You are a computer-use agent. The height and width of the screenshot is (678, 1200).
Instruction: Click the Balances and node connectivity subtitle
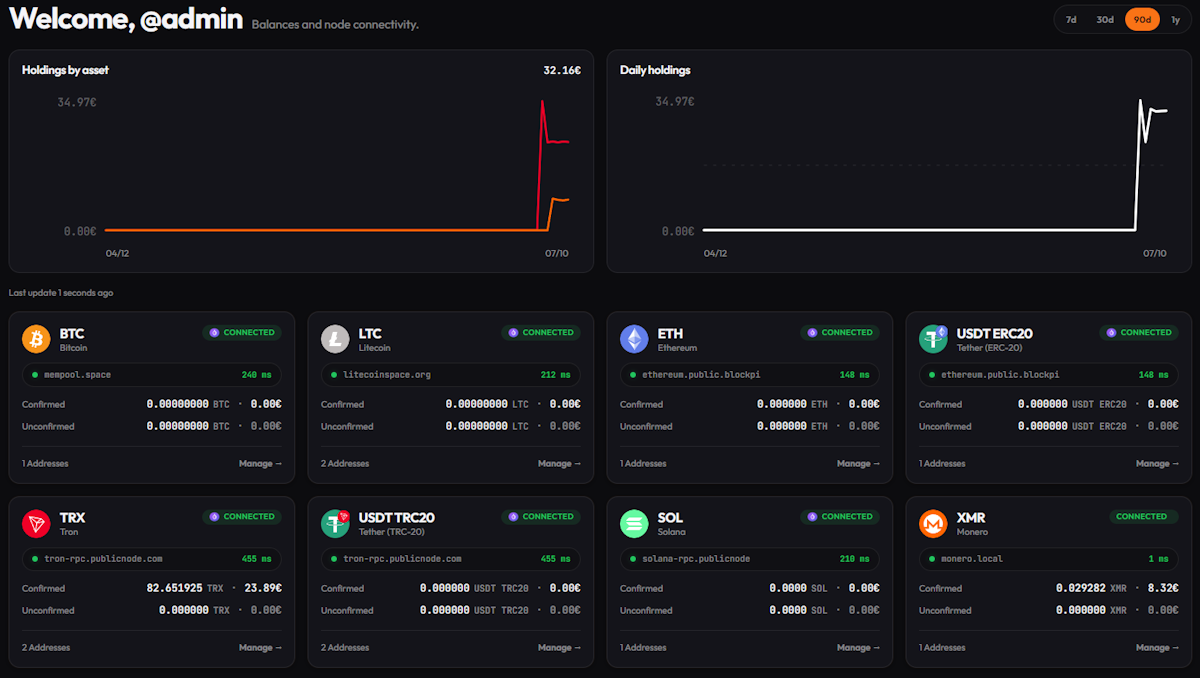tap(335, 24)
